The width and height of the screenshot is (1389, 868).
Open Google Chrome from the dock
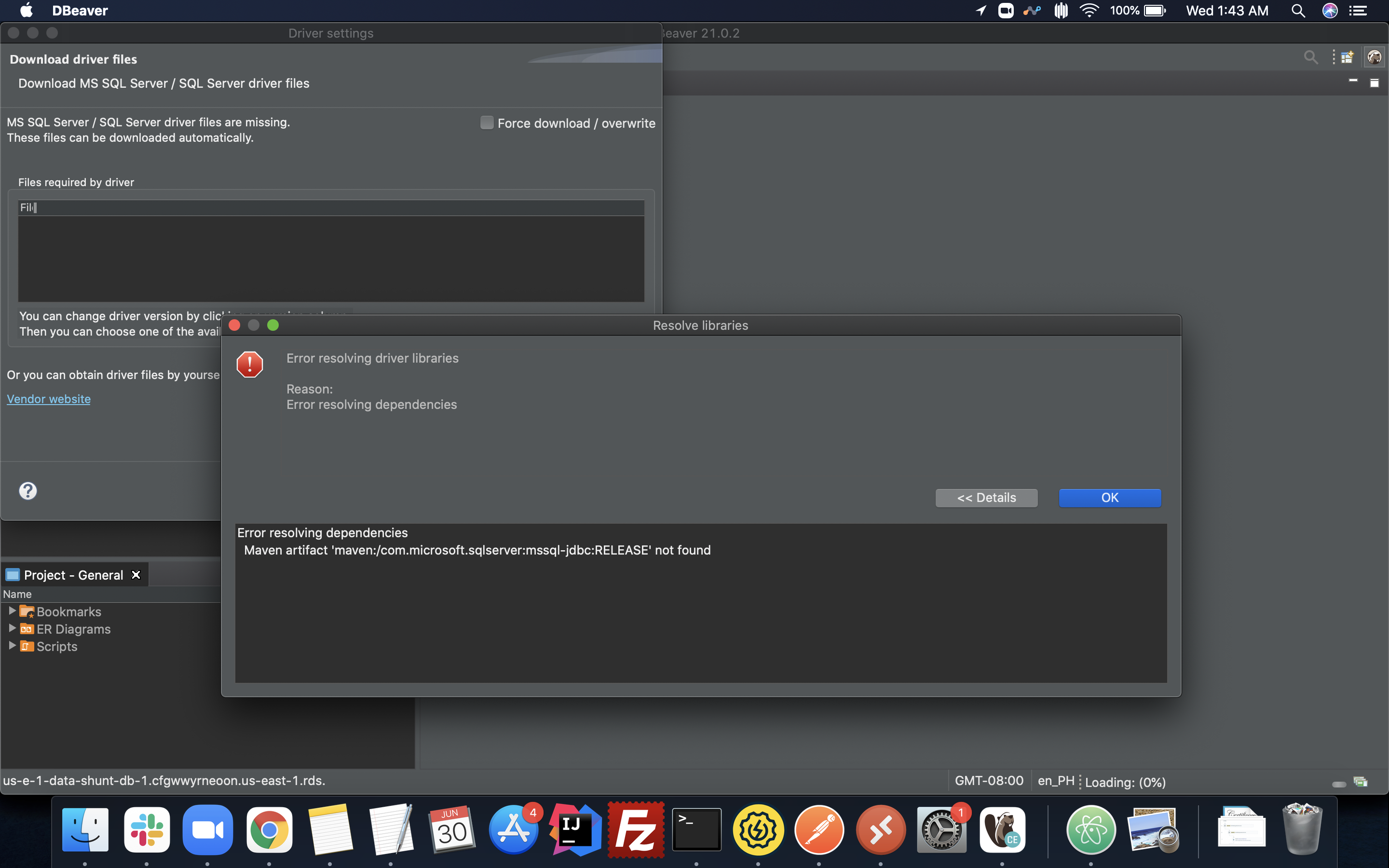point(269,829)
